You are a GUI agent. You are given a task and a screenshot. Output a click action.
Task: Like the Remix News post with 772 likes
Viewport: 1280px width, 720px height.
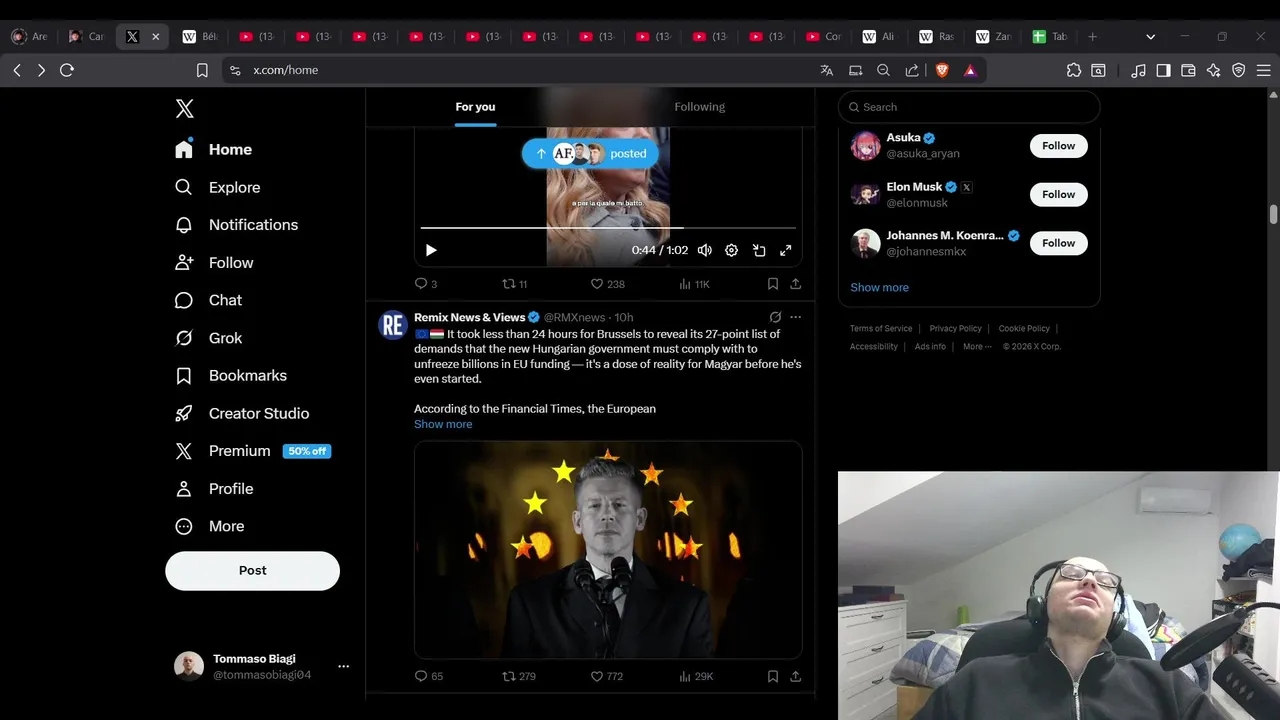click(x=606, y=676)
